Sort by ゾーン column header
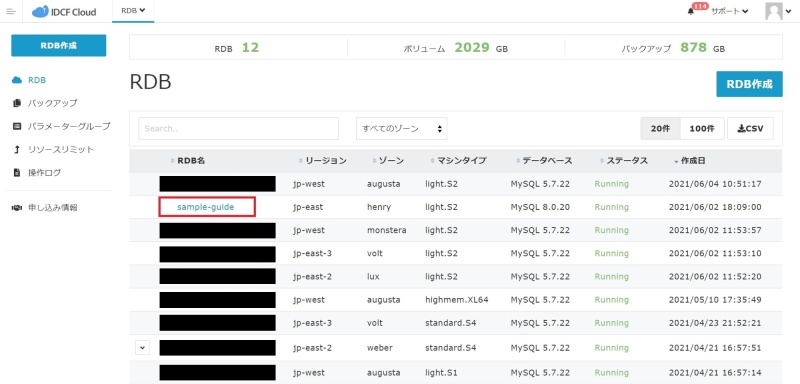 (x=388, y=161)
